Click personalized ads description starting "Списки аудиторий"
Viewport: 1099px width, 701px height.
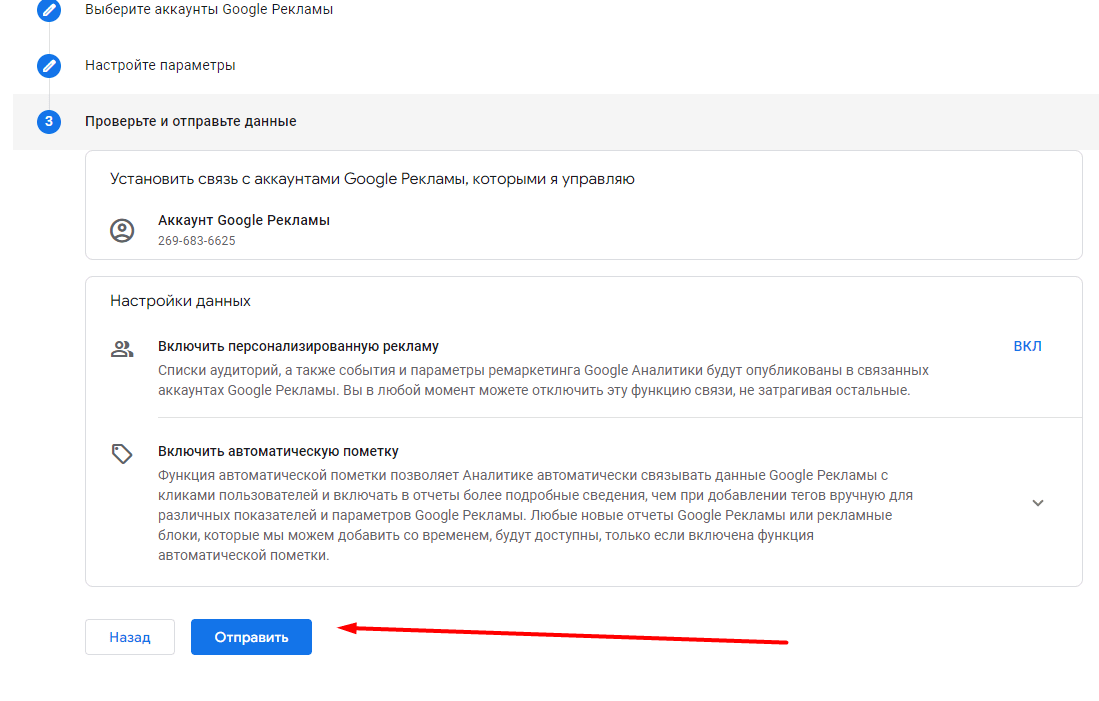pos(543,380)
